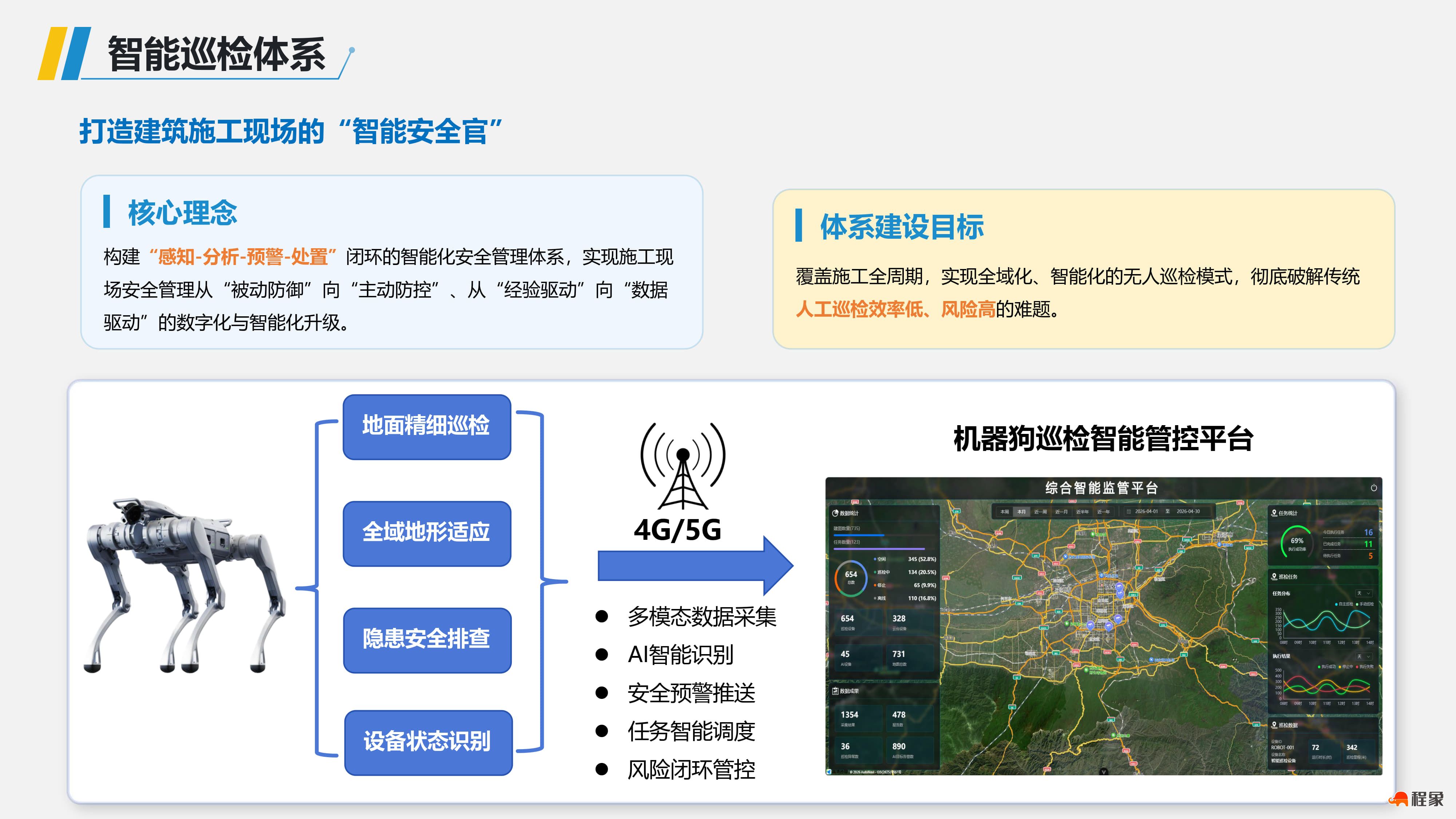Toggle the 执行失败 legend entry

click(1364, 667)
